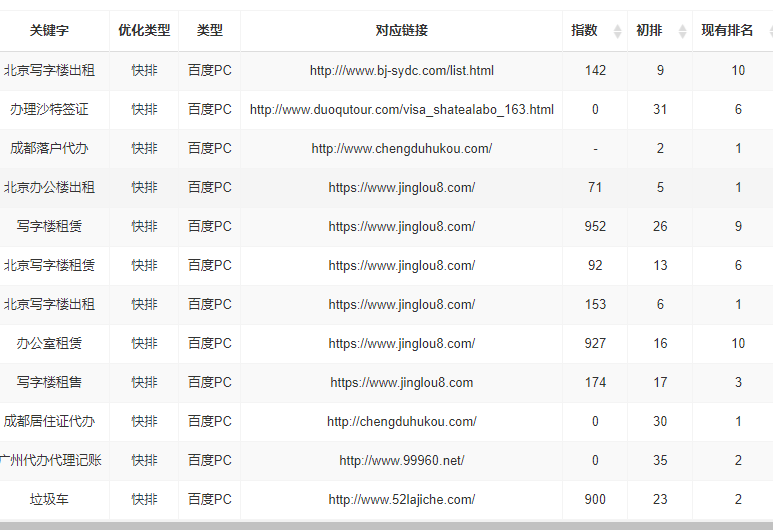Open the http://www.chengduhukou.com/ link
773x530 pixels.
coord(401,148)
